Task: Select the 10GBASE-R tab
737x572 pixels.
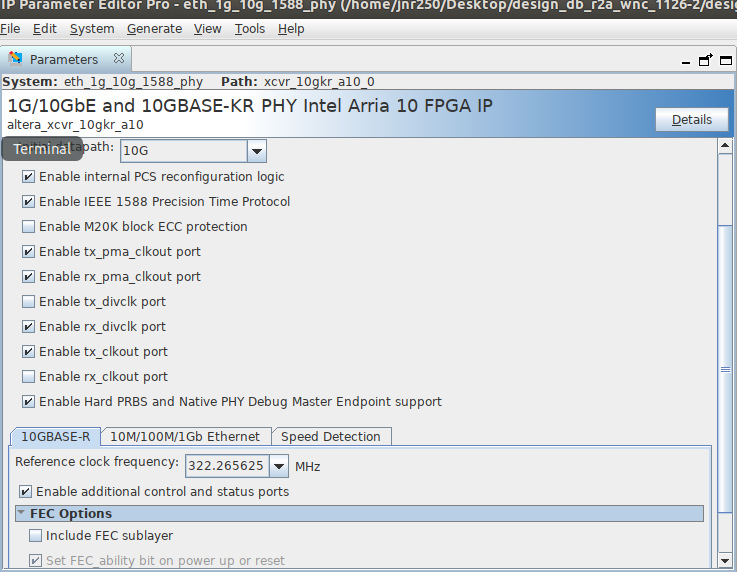Action: pyautogui.click(x=55, y=437)
